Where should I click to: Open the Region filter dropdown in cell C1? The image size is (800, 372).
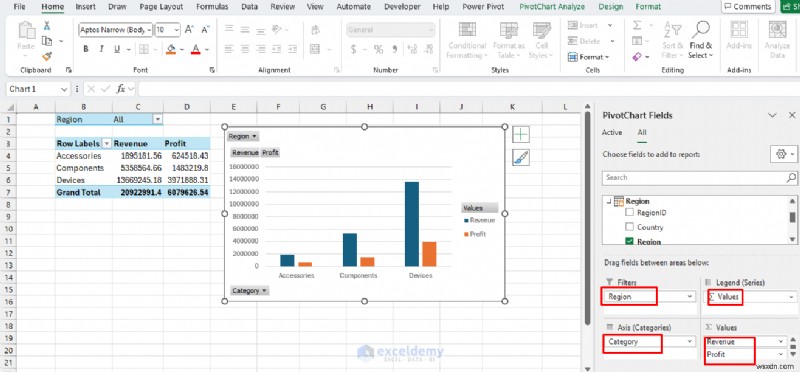point(158,119)
